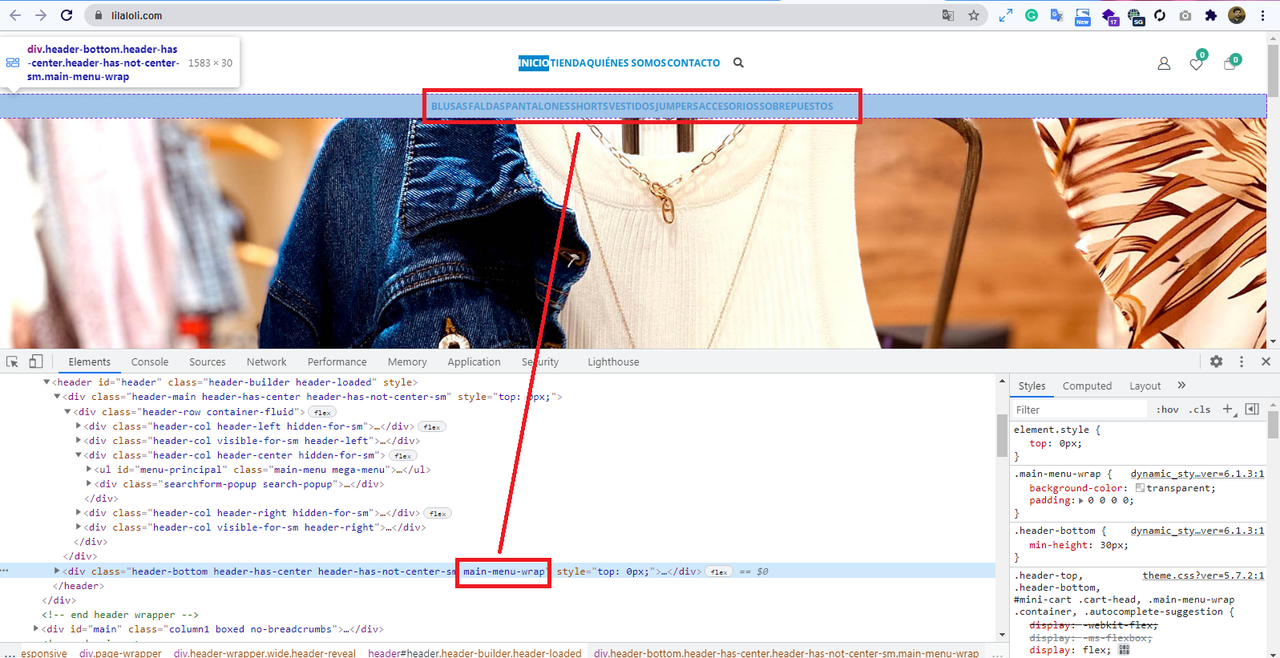Open the Extensions puzzle menu
The width and height of the screenshot is (1280, 658).
[1211, 15]
